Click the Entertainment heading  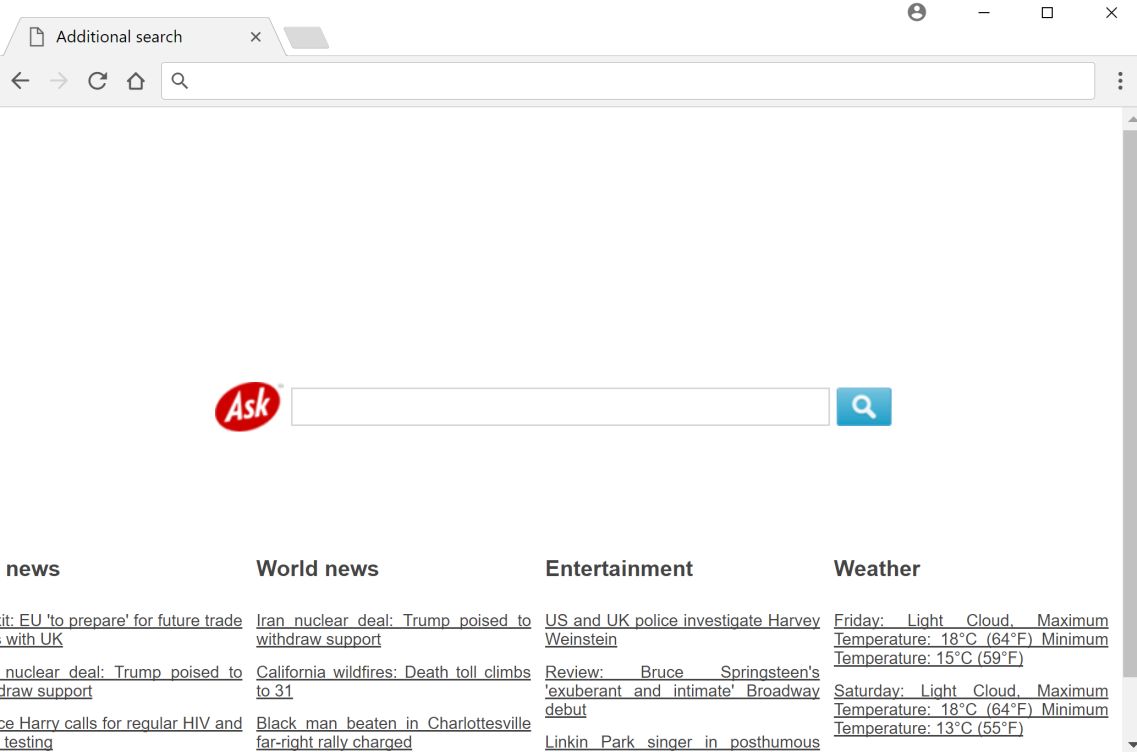pos(619,569)
